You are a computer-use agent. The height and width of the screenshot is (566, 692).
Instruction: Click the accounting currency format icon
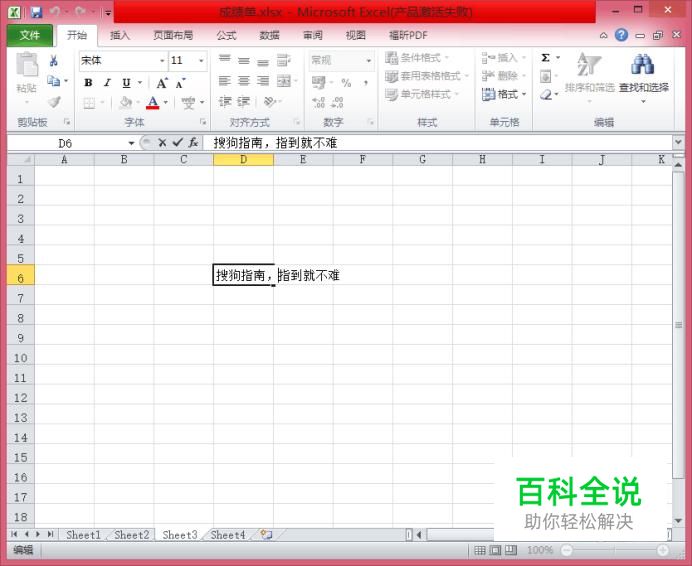pyautogui.click(x=319, y=83)
